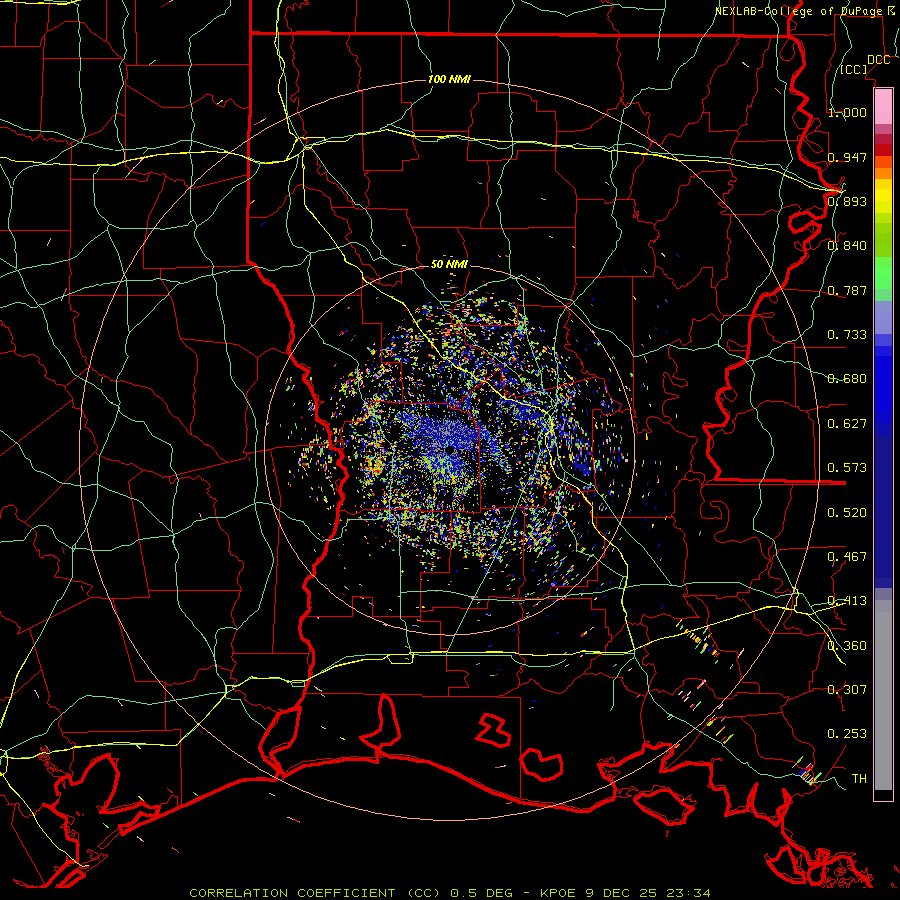This screenshot has height=900, width=900.
Task: Click the KPOE station identifier in caption
Action: pos(558,893)
